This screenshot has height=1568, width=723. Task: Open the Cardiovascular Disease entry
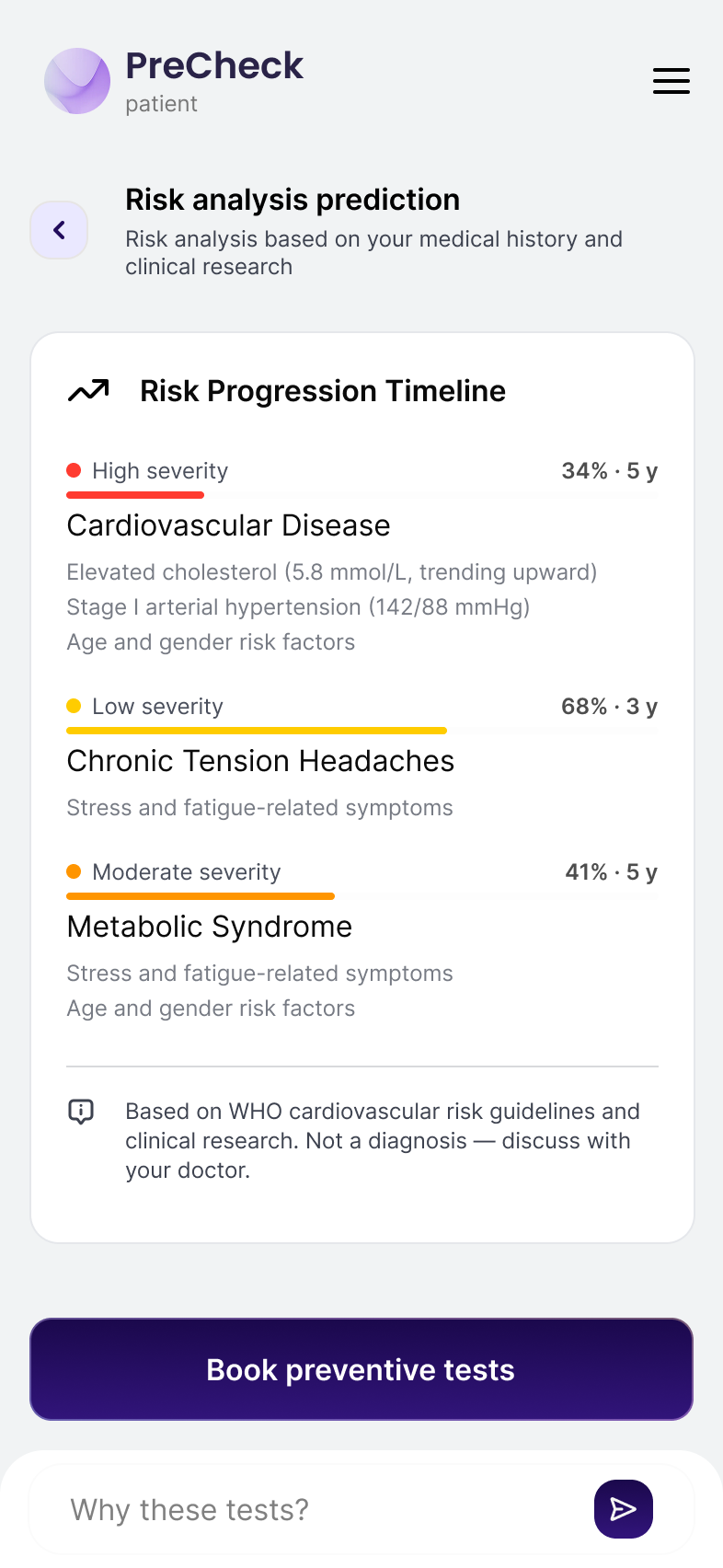[228, 525]
